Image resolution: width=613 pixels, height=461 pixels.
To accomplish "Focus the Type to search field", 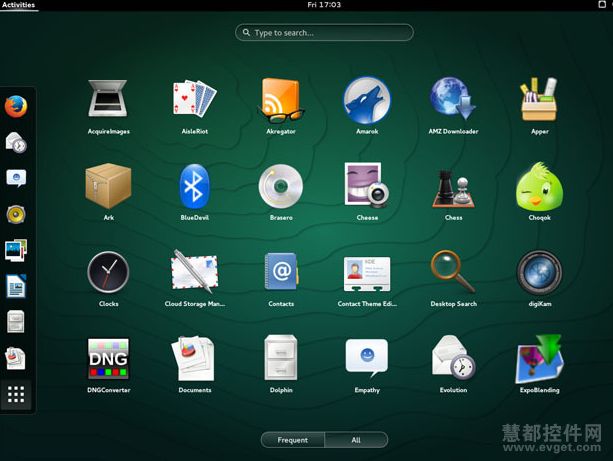I will coord(324,32).
